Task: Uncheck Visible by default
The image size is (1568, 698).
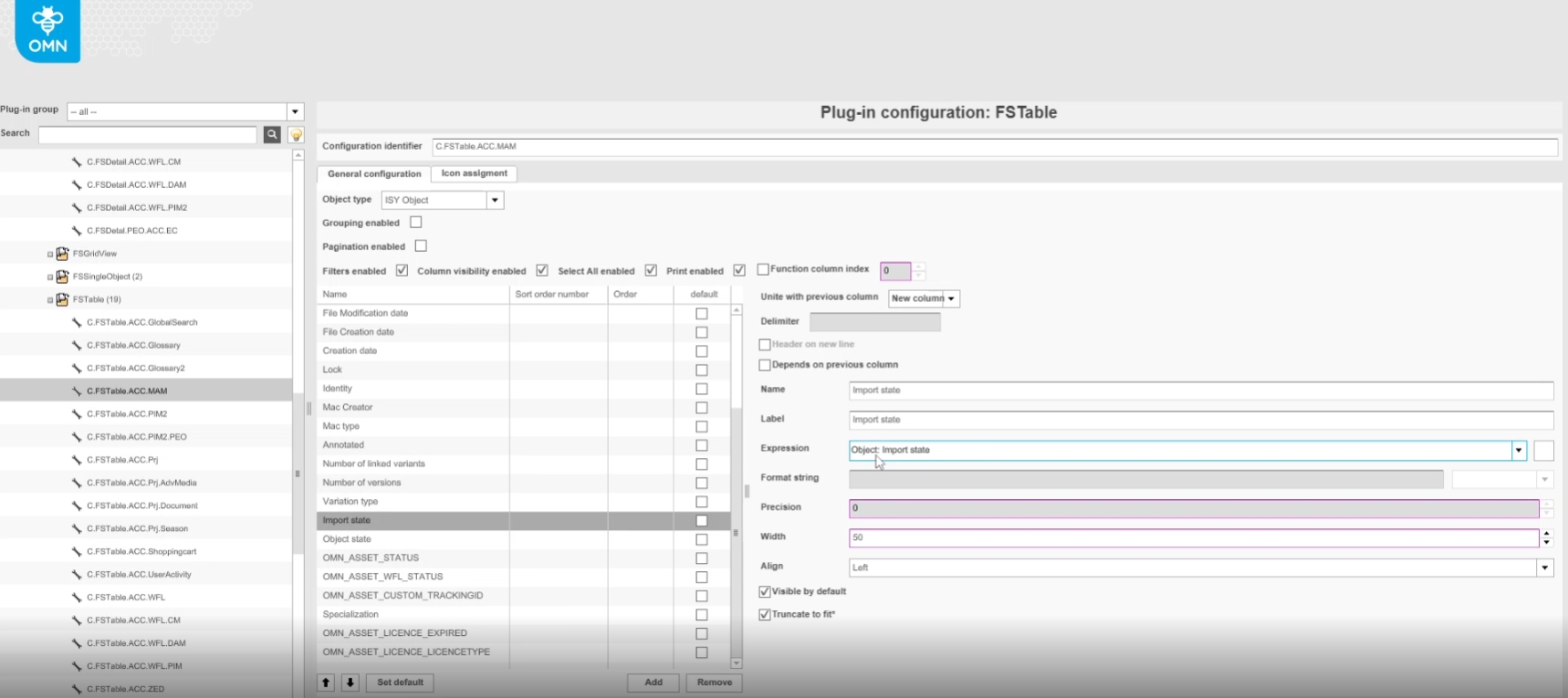Action: [x=765, y=592]
